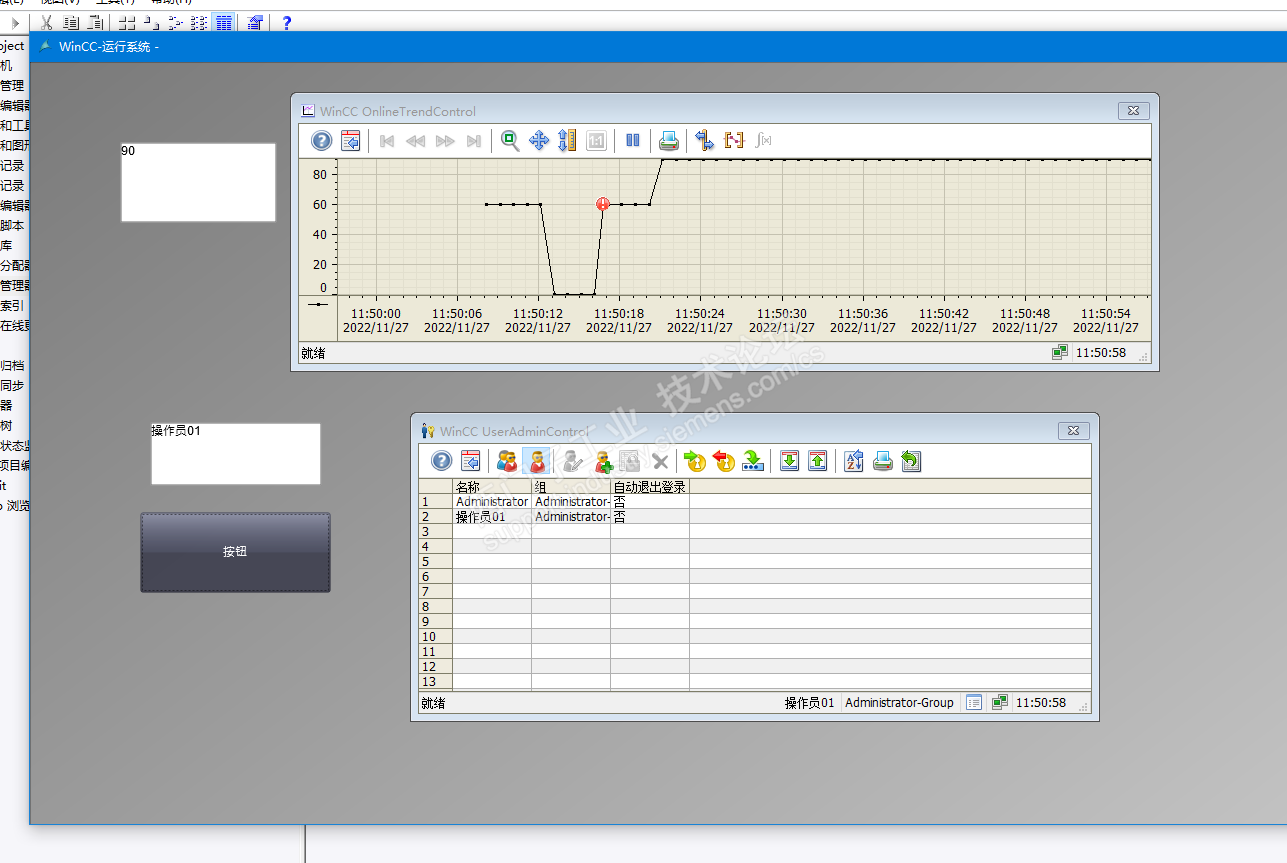
Task: Click the orange-bracket time range icon
Action: coord(735,141)
